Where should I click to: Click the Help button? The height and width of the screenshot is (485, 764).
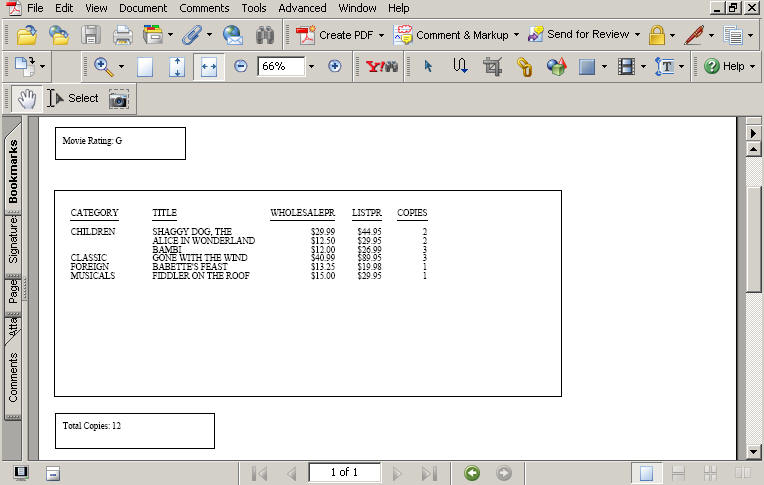724,66
